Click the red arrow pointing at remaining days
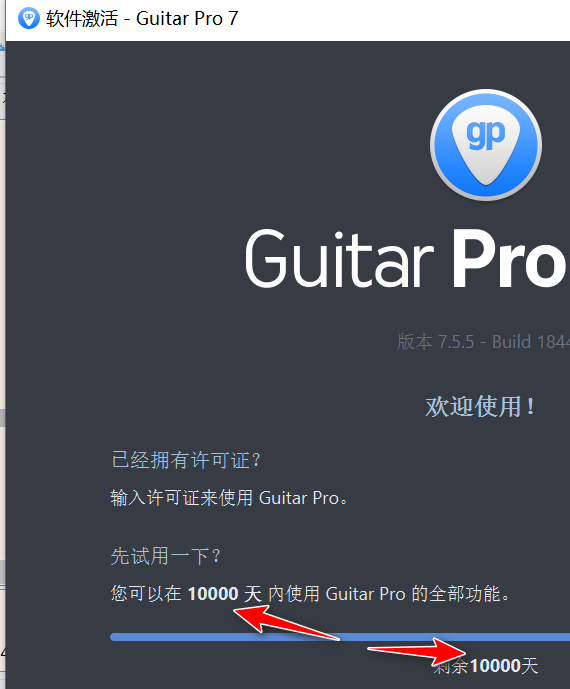The height and width of the screenshot is (689, 570). point(417,652)
